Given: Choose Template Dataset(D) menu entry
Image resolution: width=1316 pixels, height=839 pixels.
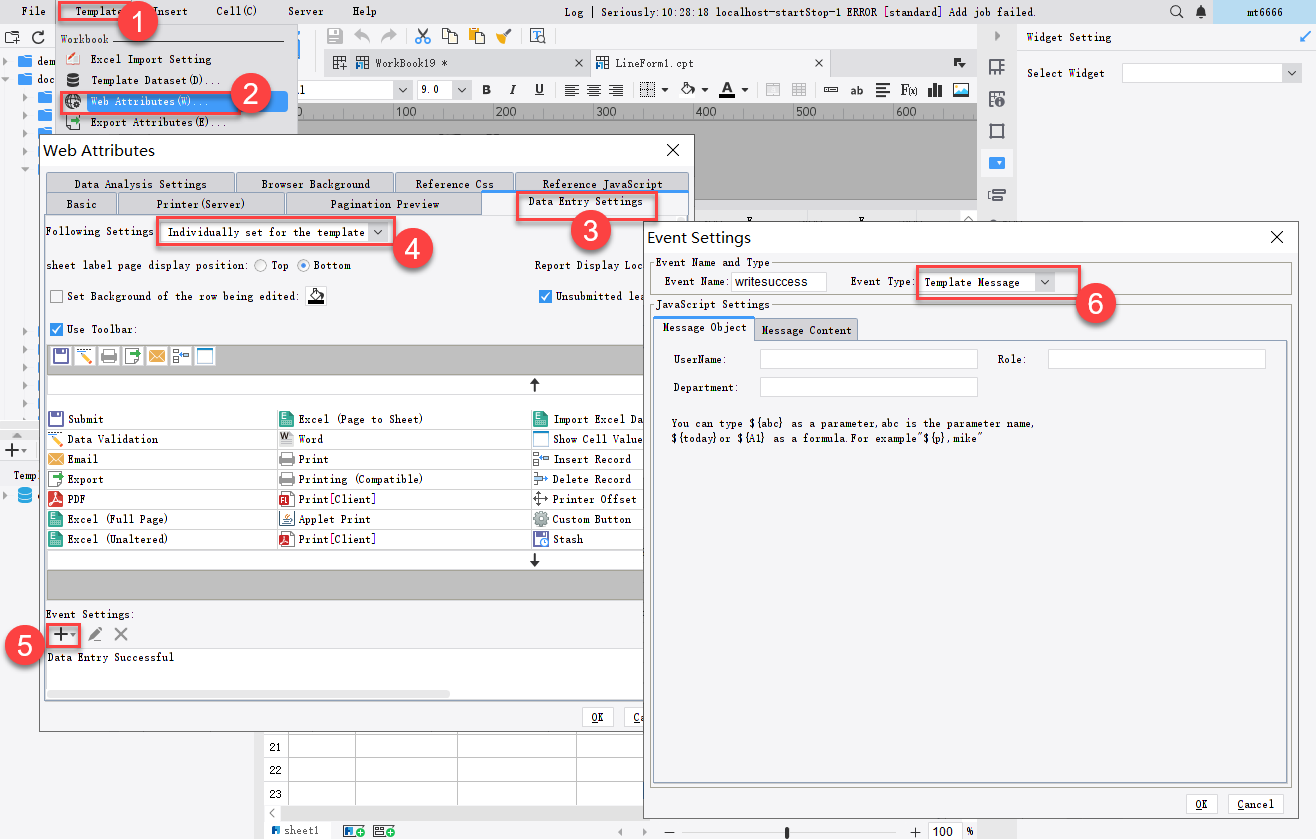Looking at the screenshot, I should point(155,80).
